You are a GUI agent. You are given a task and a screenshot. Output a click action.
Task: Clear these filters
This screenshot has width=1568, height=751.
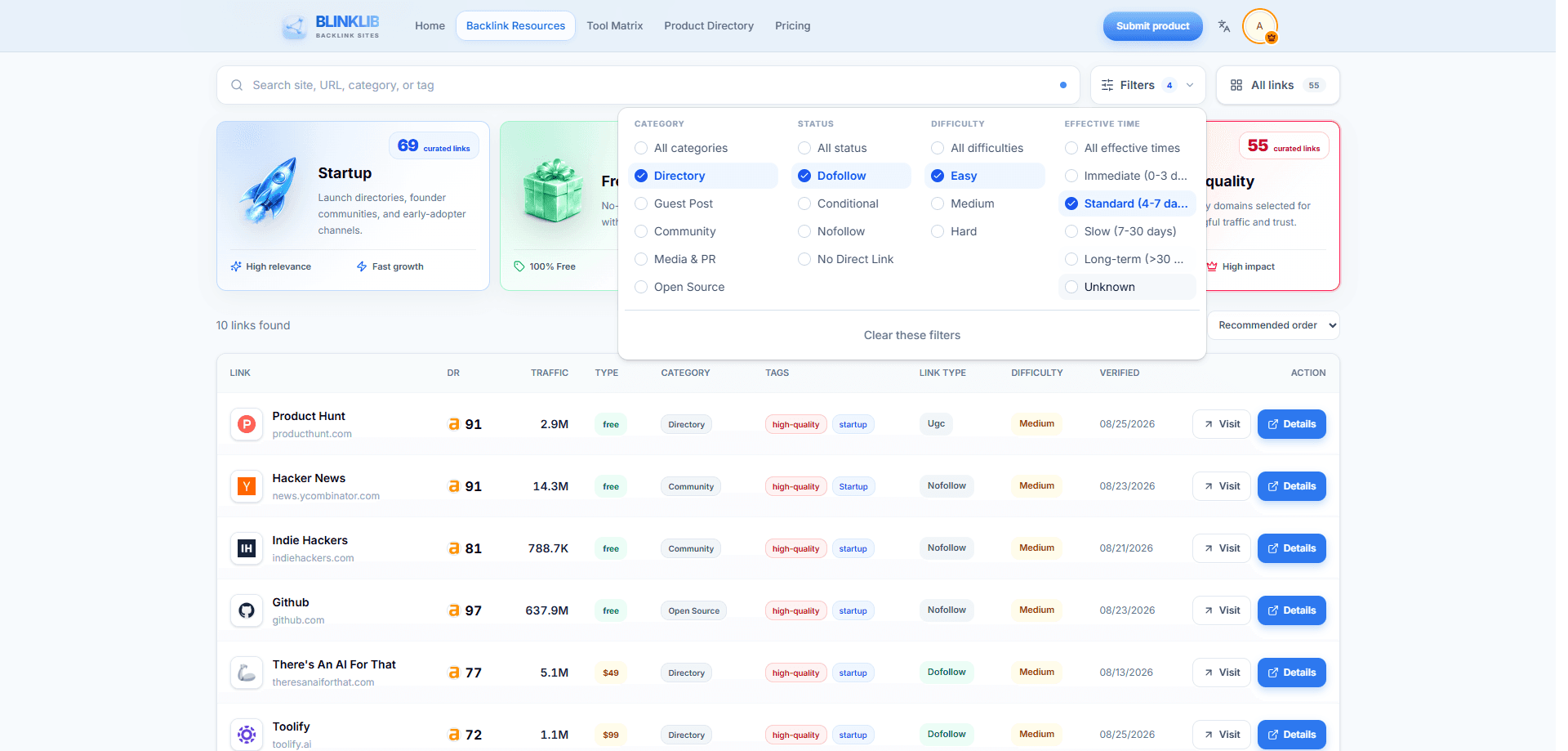911,335
